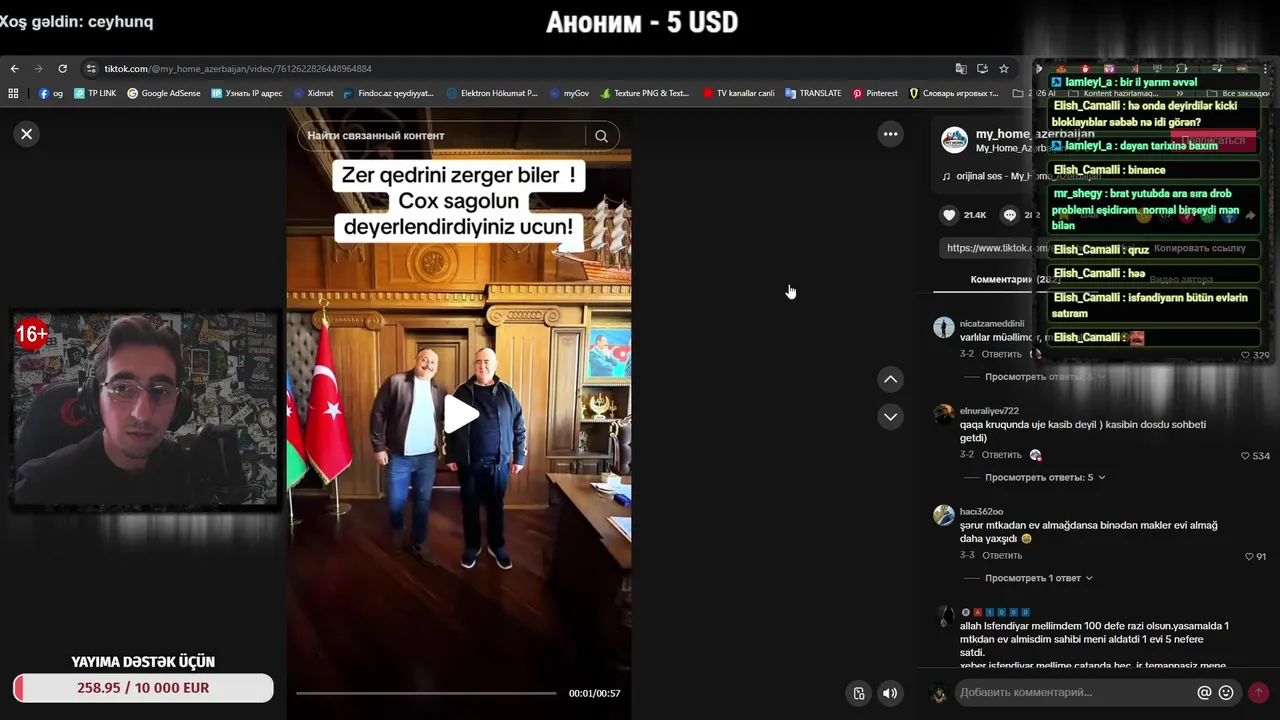
Task: Open the TP LINK bookmark
Action: (x=95, y=93)
